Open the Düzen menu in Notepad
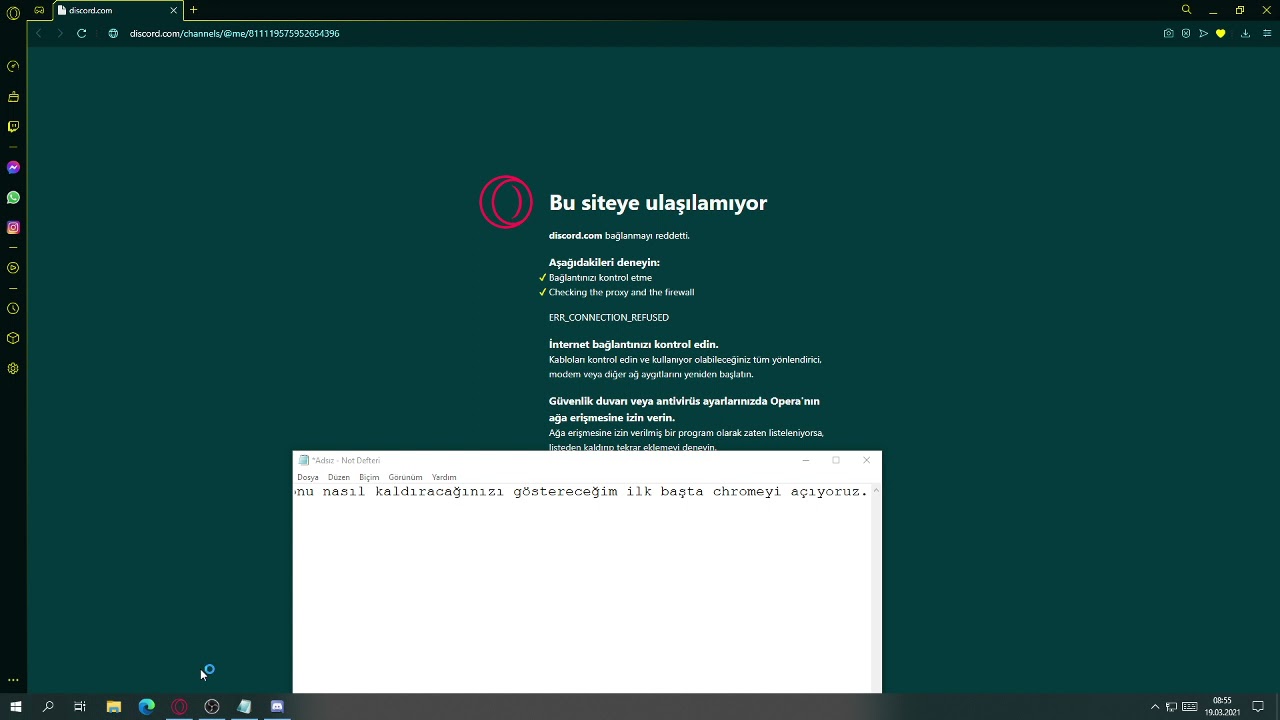Screen dimensions: 1280x720 [339, 477]
